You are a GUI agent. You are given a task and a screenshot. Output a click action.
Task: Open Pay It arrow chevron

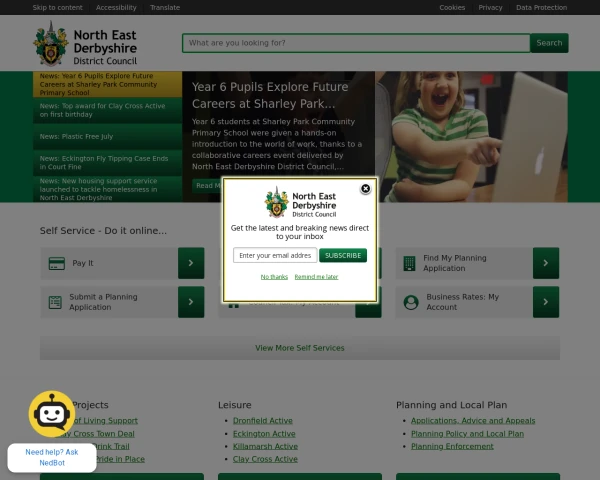(x=191, y=263)
